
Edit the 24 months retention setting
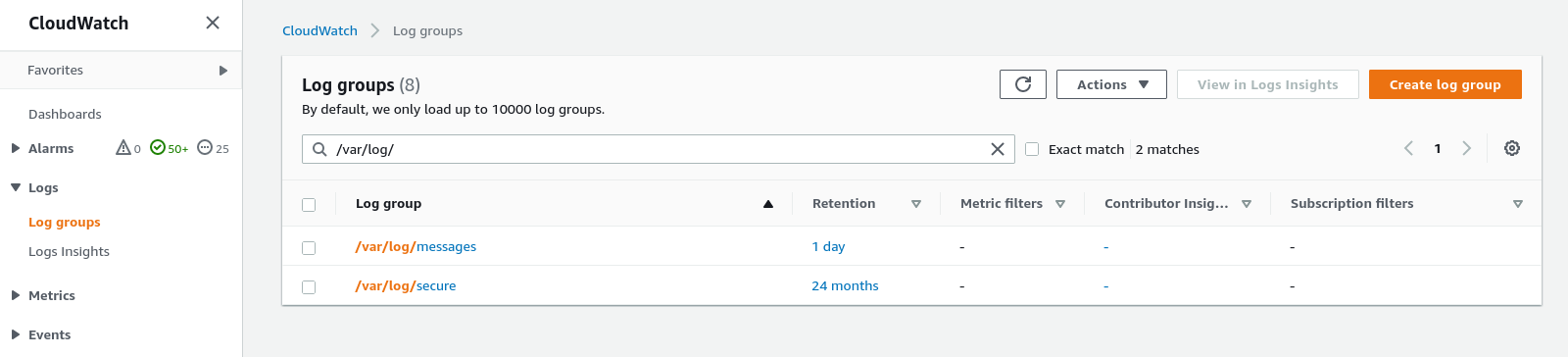pyautogui.click(x=845, y=286)
